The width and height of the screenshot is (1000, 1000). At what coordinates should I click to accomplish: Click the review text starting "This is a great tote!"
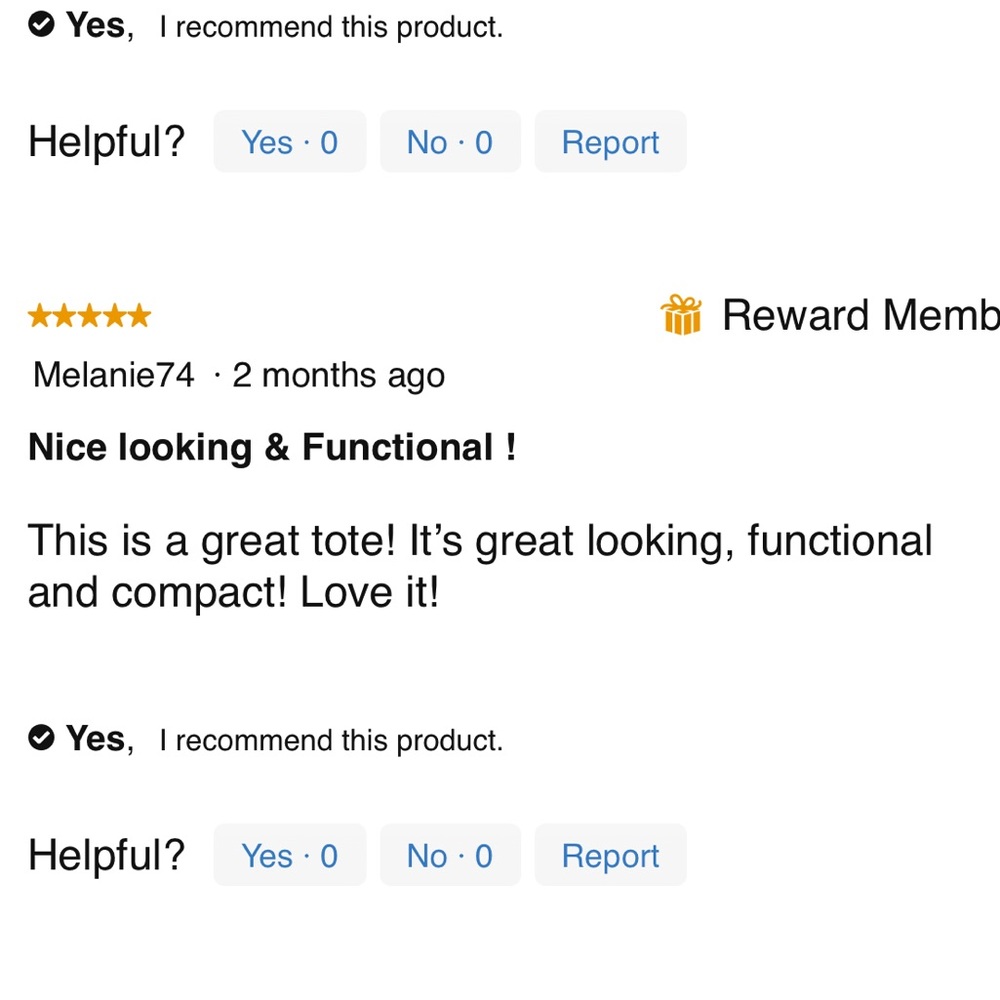[x=480, y=567]
